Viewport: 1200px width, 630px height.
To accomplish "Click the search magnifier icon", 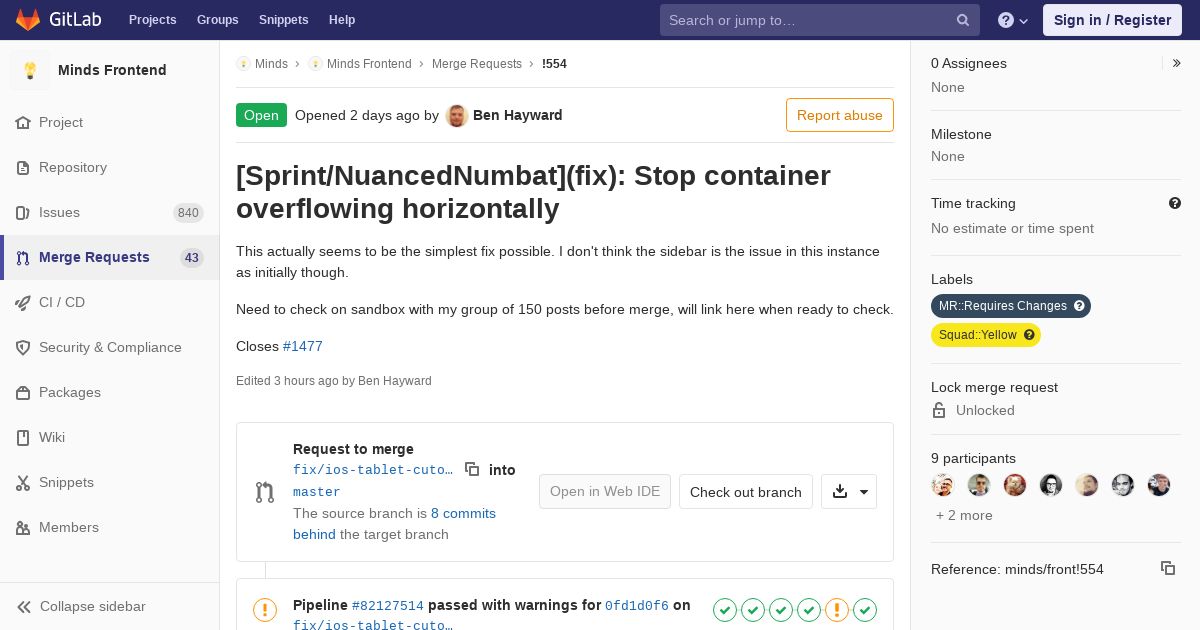I will pyautogui.click(x=963, y=20).
